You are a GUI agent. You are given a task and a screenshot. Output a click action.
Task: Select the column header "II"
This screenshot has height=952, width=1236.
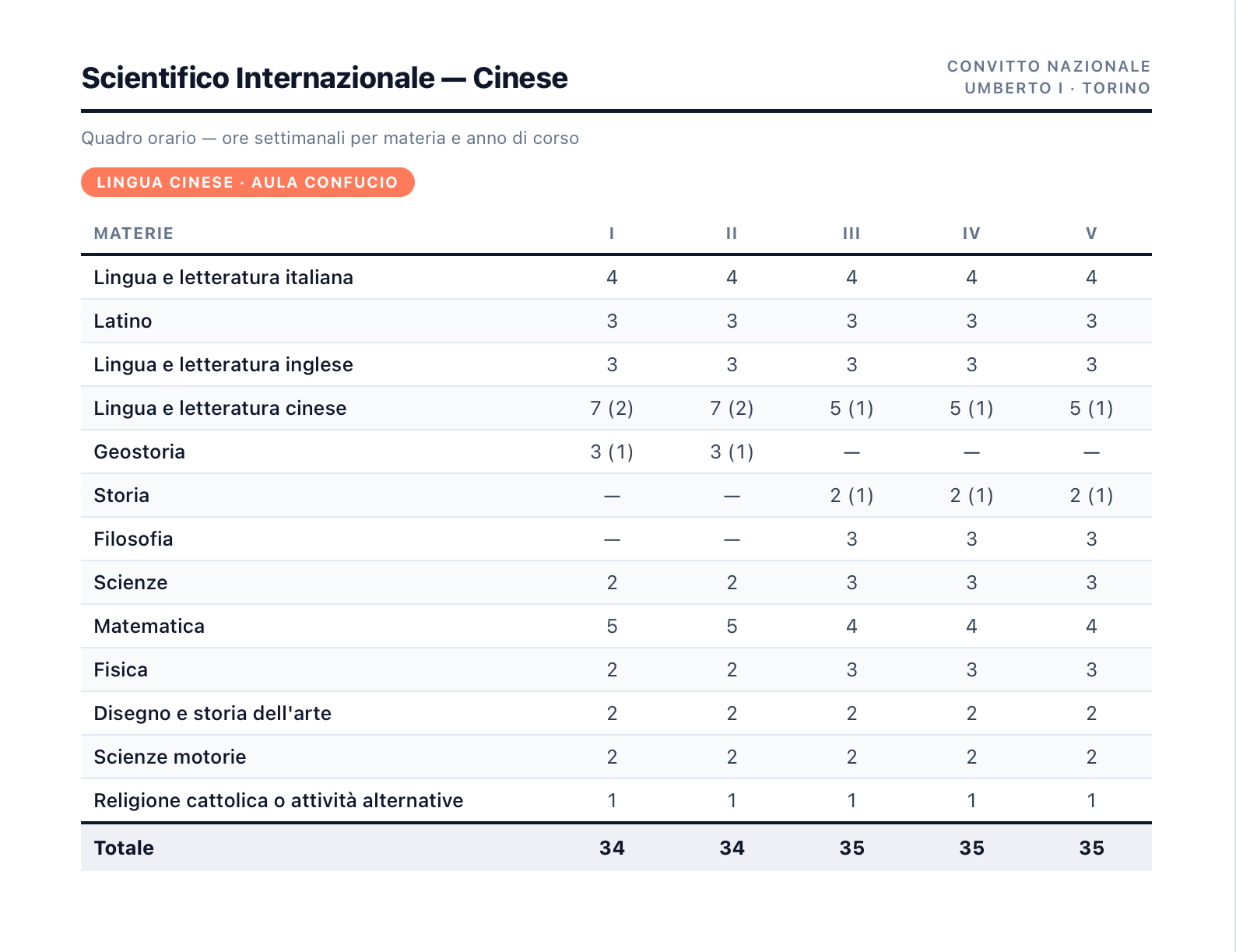(732, 234)
